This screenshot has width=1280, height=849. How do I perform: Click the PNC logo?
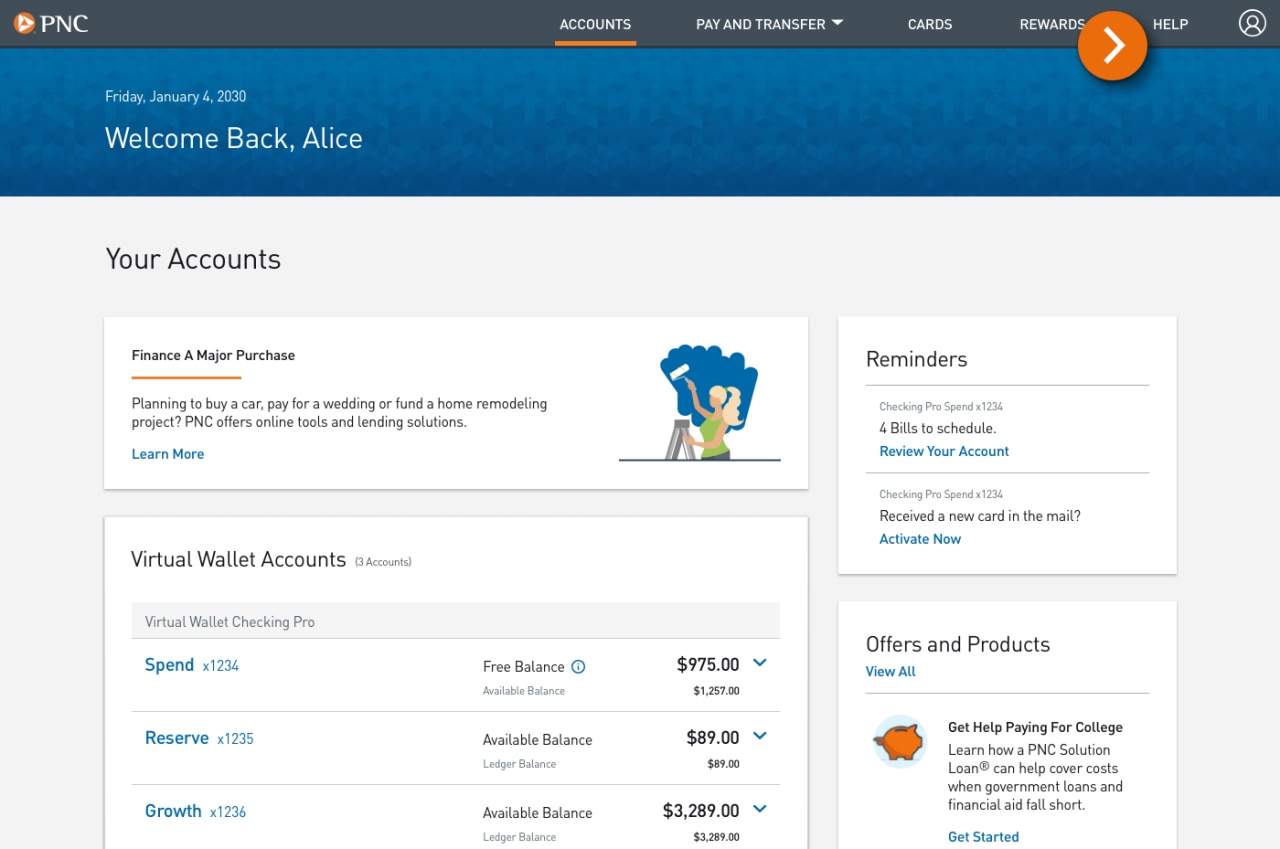coord(51,23)
